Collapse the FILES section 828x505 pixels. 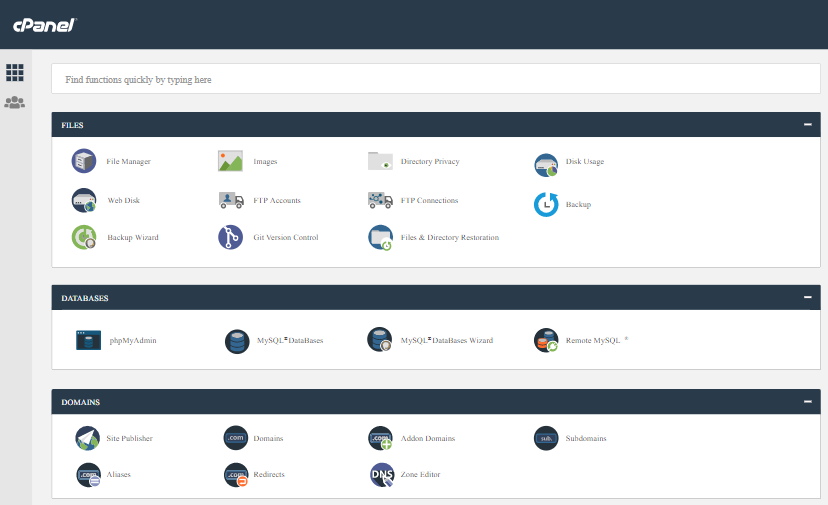tap(807, 125)
